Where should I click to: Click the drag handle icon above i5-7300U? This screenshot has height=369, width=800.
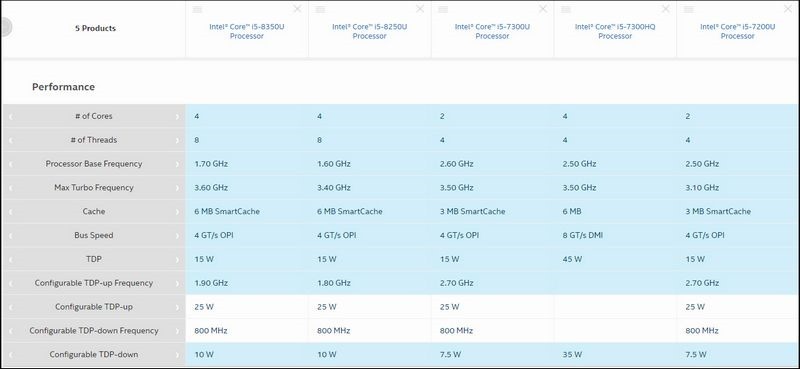(x=443, y=10)
